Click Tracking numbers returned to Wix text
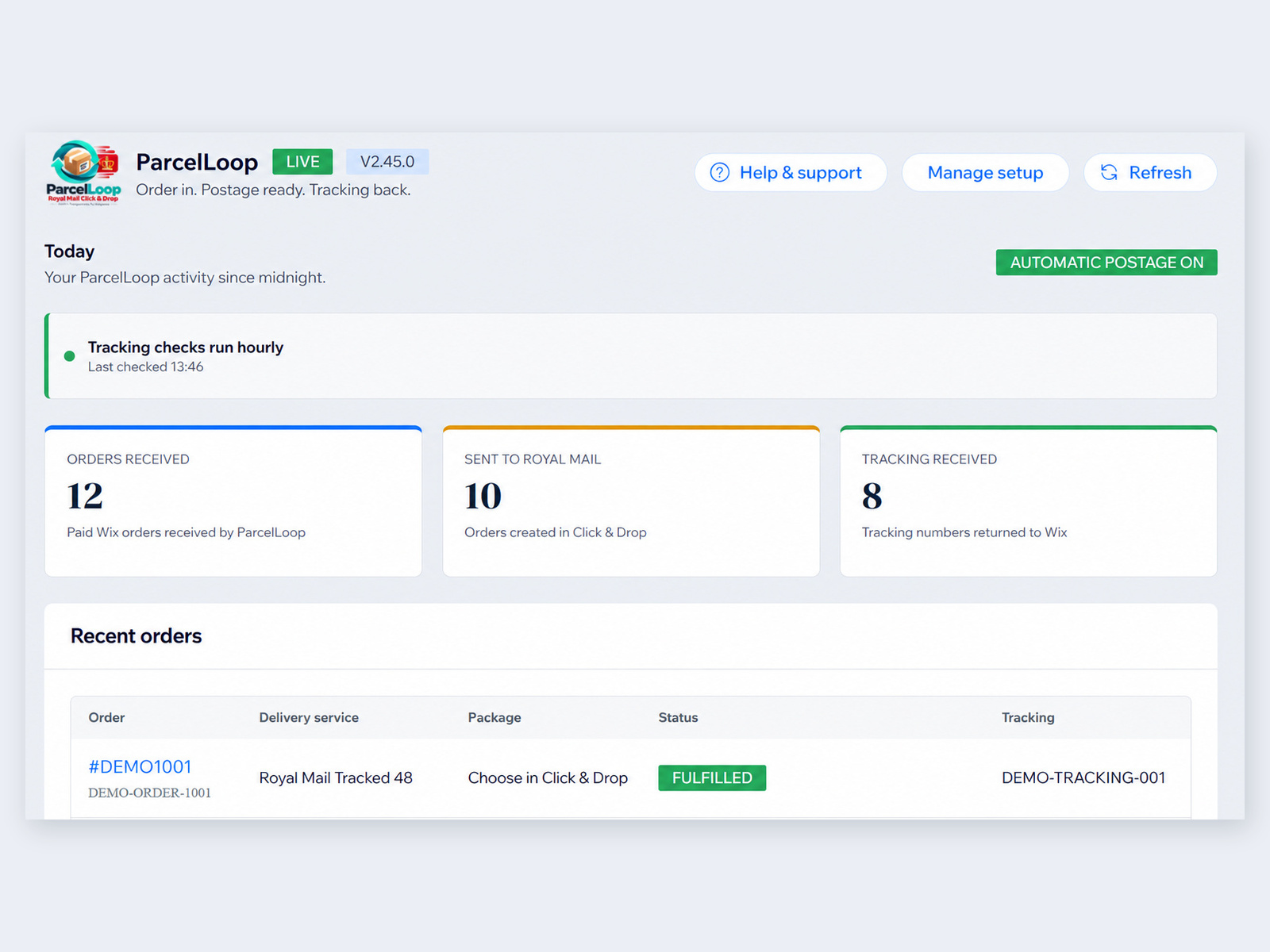Image resolution: width=1270 pixels, height=952 pixels. 964,532
